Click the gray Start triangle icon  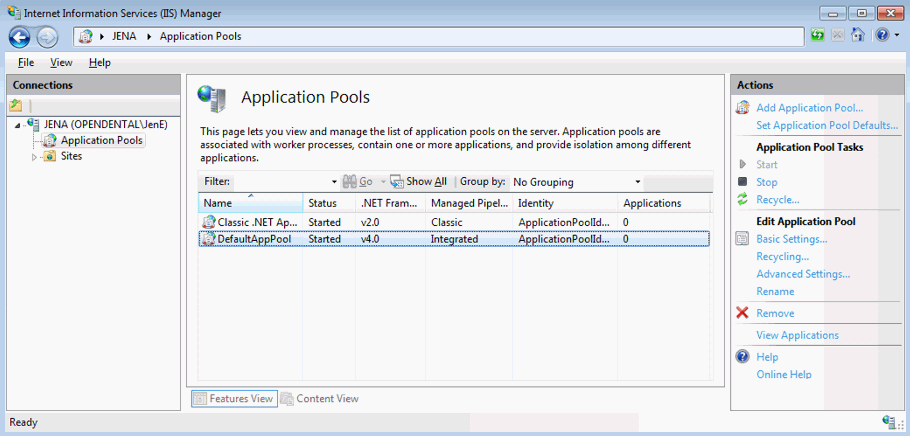click(742, 164)
